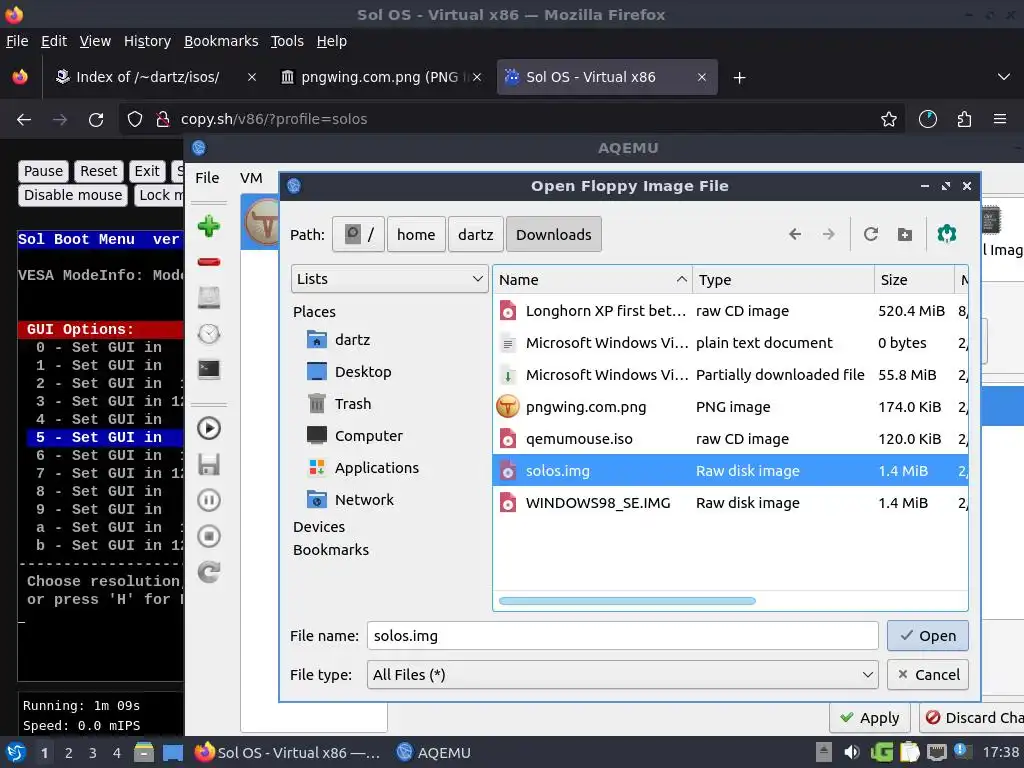This screenshot has width=1024, height=768.
Task: Stop the VM using the stop icon
Action: 209,536
